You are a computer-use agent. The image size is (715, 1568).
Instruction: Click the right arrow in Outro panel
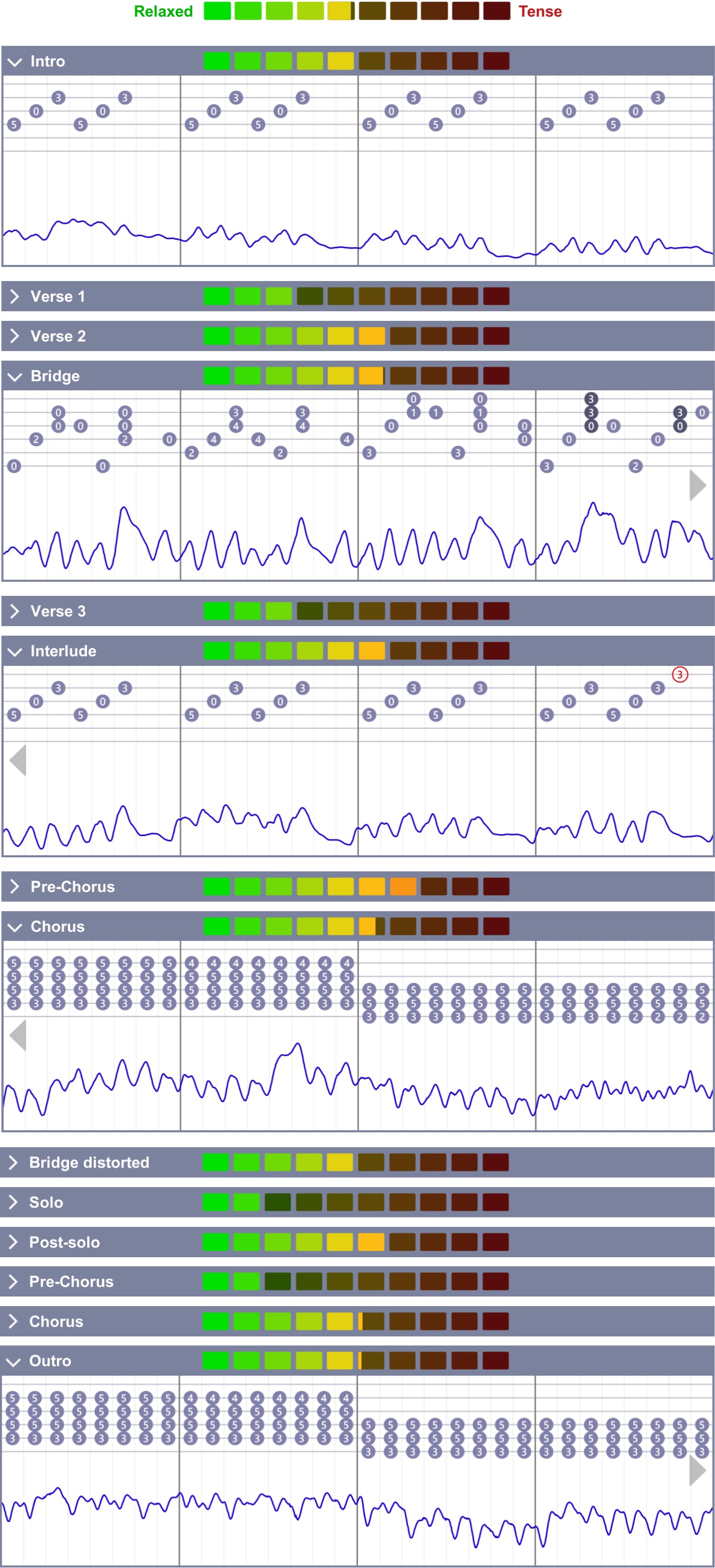(697, 1471)
